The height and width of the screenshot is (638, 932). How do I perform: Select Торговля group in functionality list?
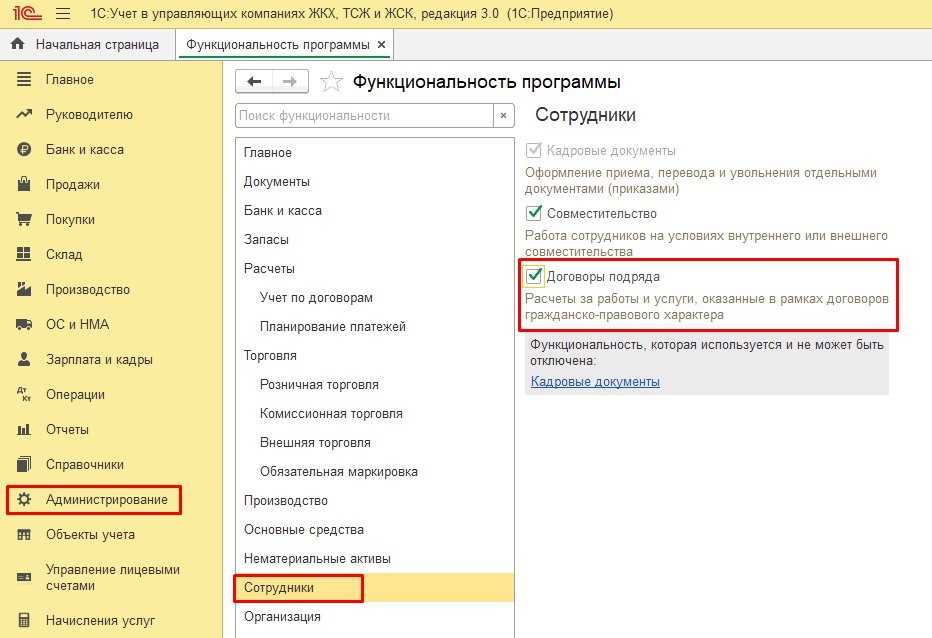tap(268, 355)
